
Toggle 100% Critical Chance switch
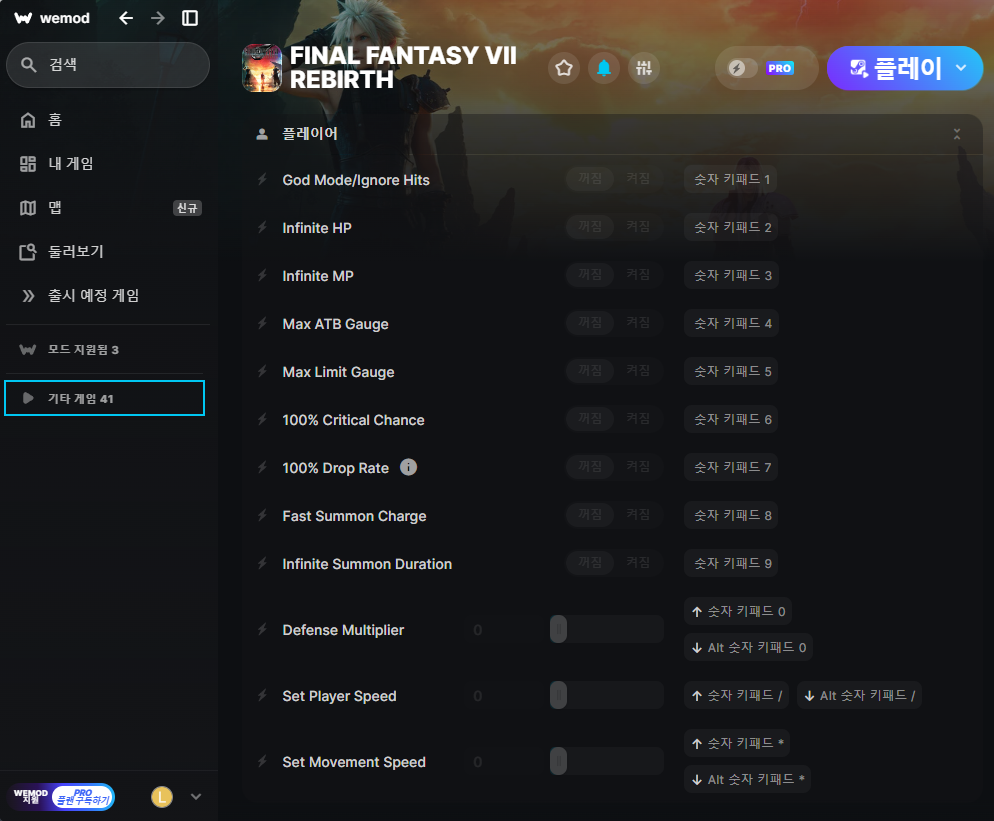(614, 418)
